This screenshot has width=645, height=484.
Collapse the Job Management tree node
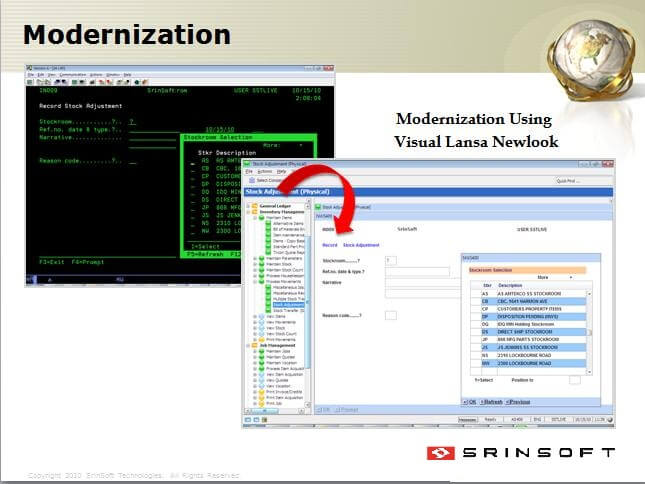point(248,345)
